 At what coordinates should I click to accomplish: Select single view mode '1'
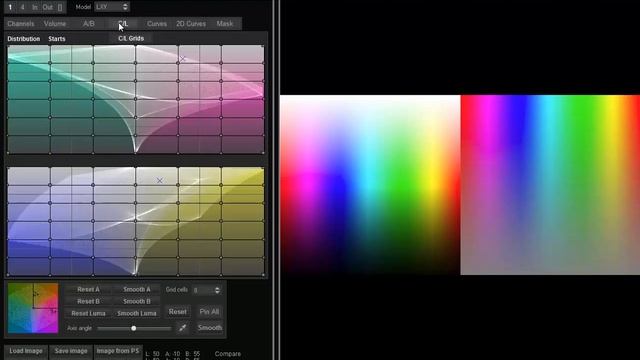(10, 7)
